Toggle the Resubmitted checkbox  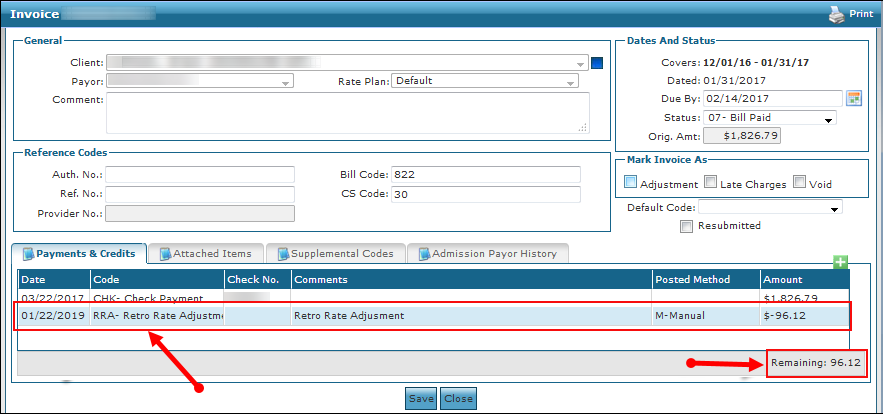click(x=686, y=226)
